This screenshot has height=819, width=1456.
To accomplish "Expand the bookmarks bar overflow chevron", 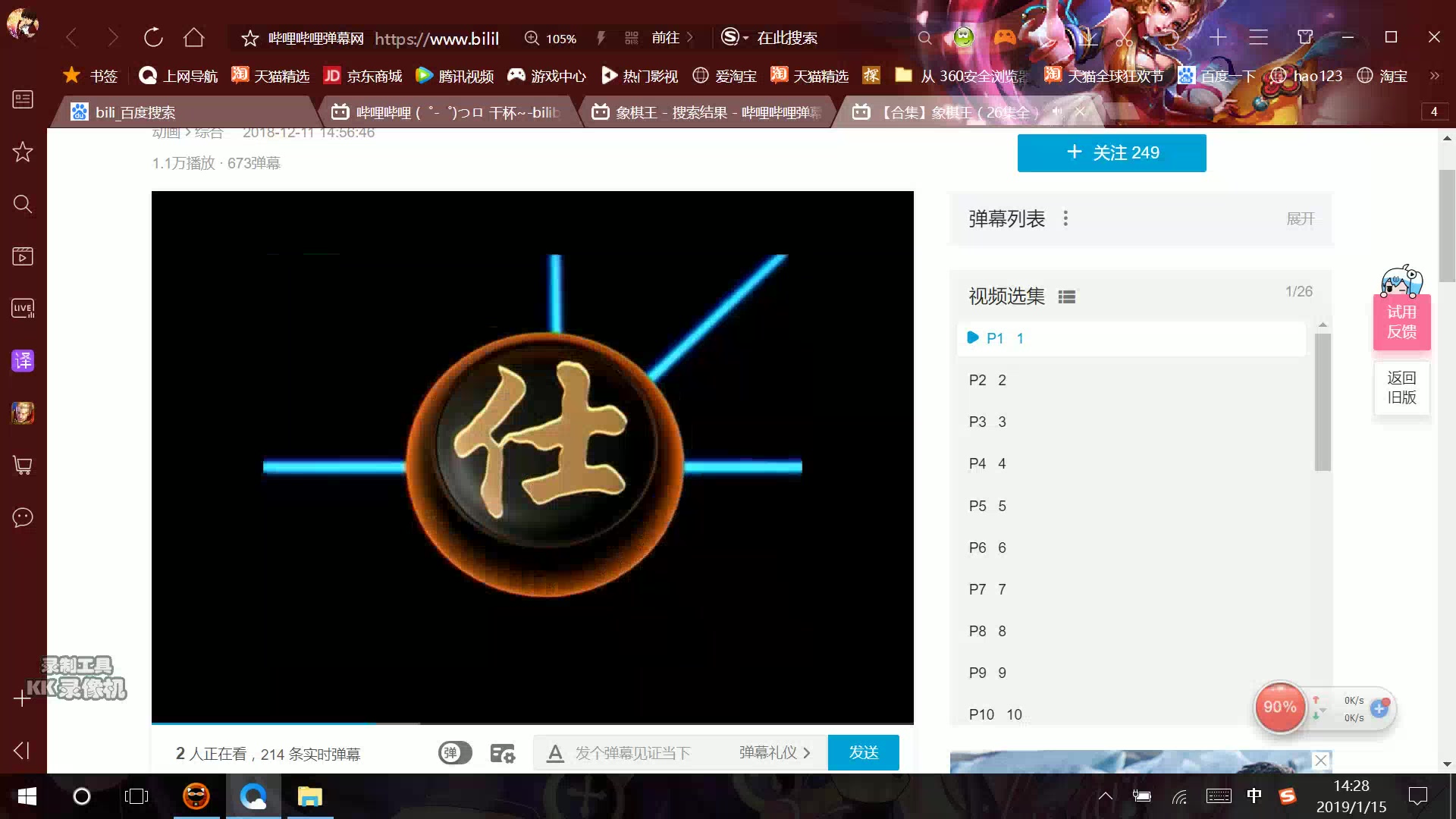I will (1434, 76).
